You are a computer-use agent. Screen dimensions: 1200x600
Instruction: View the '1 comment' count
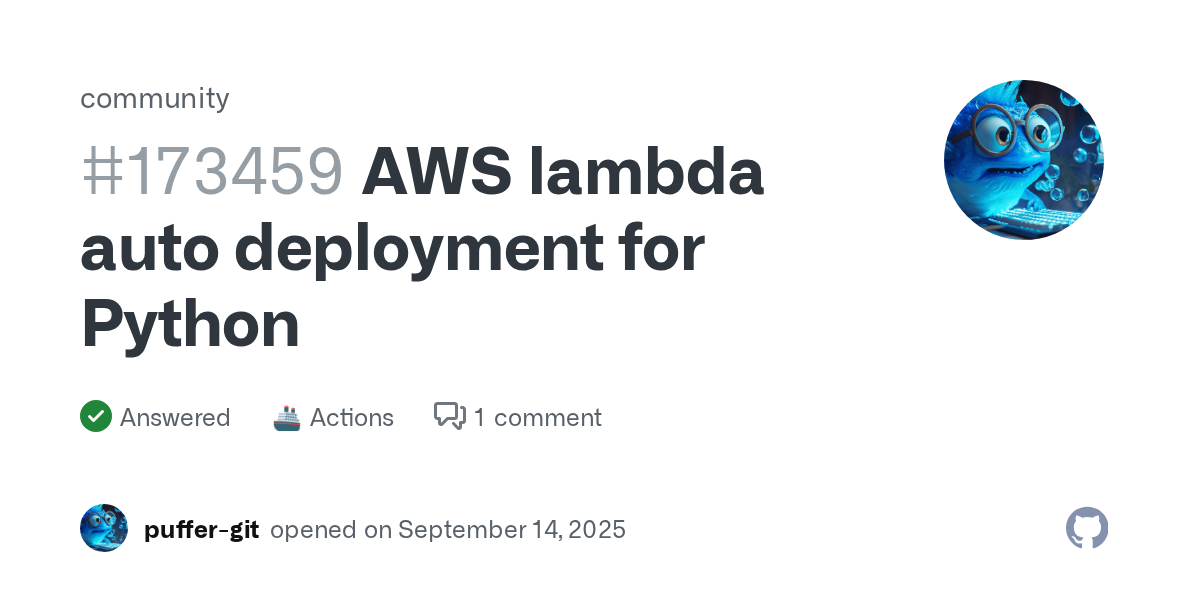point(538,417)
